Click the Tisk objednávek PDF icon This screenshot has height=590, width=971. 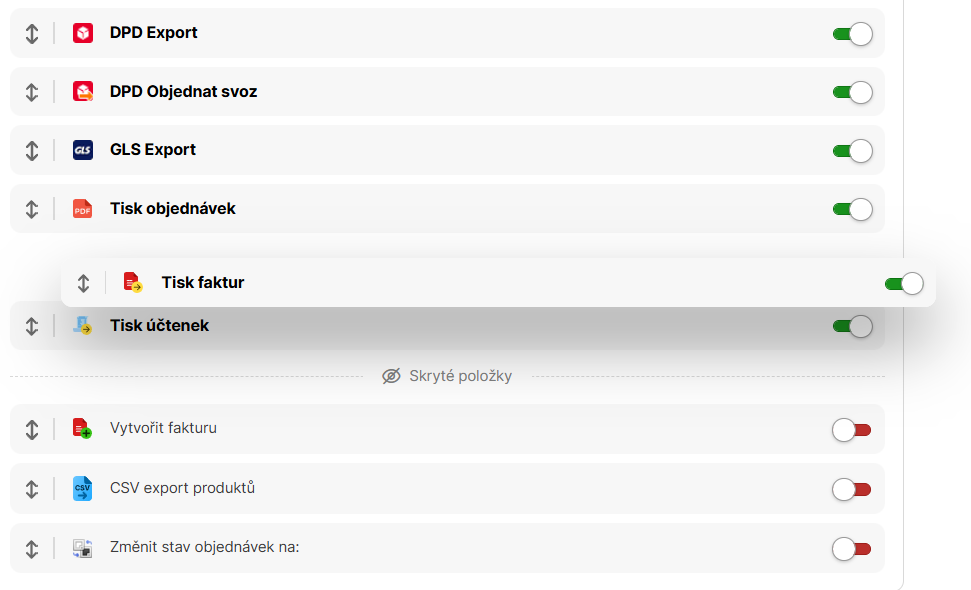point(83,209)
